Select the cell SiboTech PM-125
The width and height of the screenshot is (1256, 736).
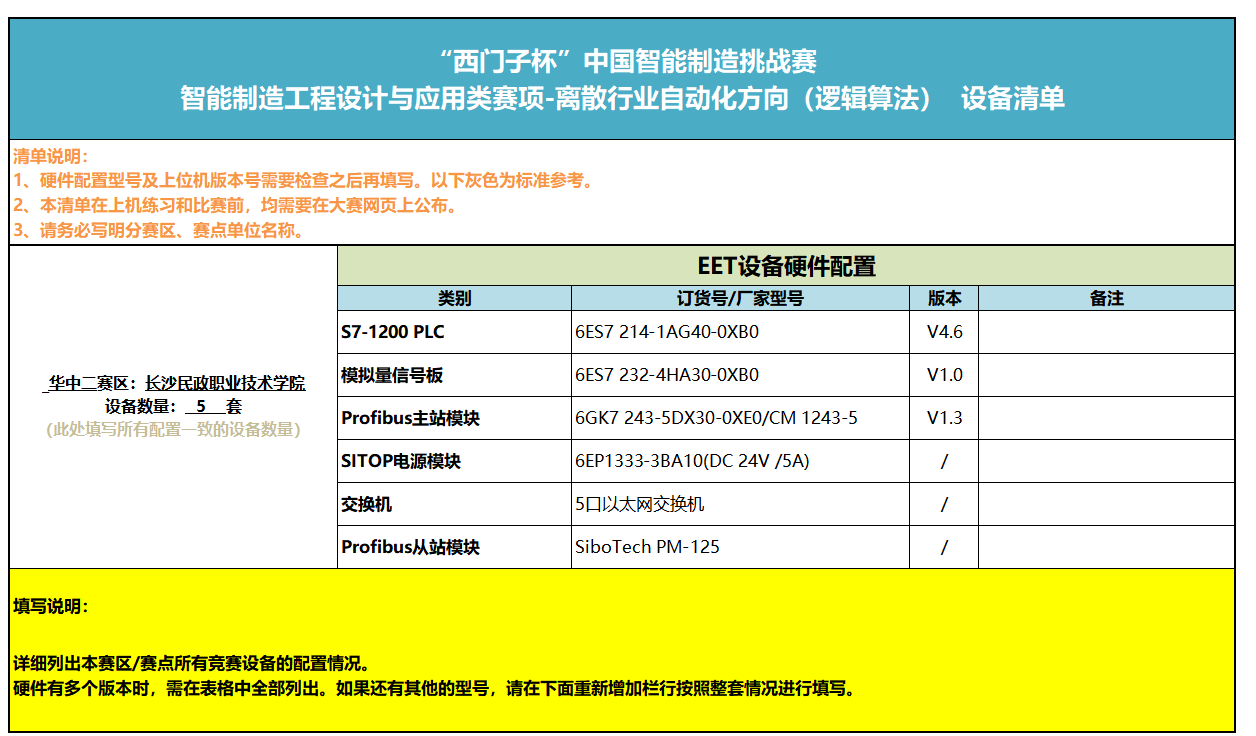tap(740, 547)
